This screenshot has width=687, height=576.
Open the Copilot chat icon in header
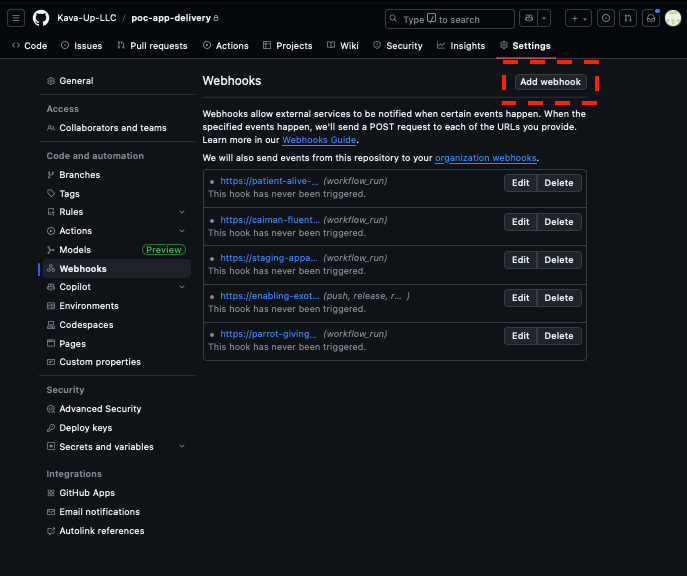[x=529, y=18]
